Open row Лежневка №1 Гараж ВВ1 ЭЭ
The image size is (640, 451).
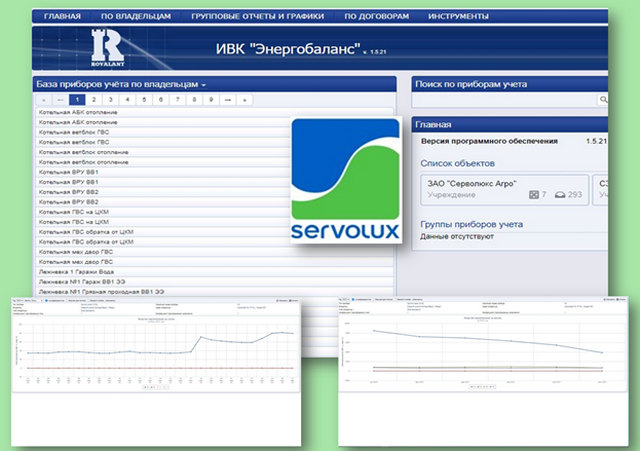tap(214, 282)
